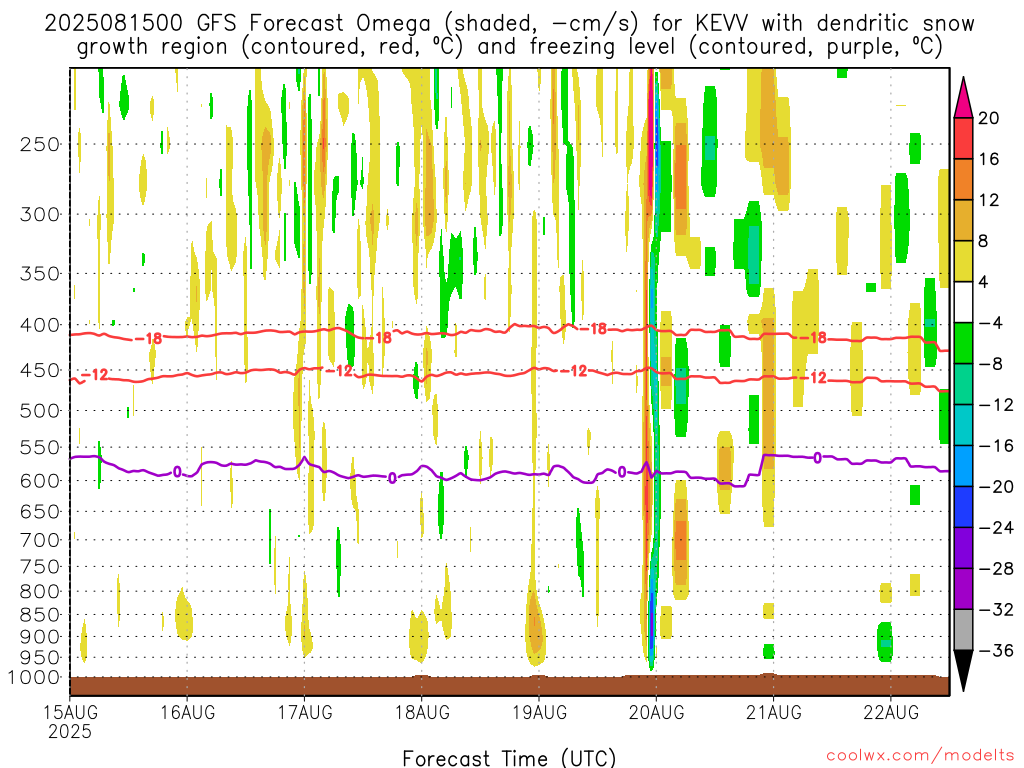Viewport: 1024px width, 768px height.
Task: Click the yellow colorbar segment between 4 and 8
Action: coord(963,261)
